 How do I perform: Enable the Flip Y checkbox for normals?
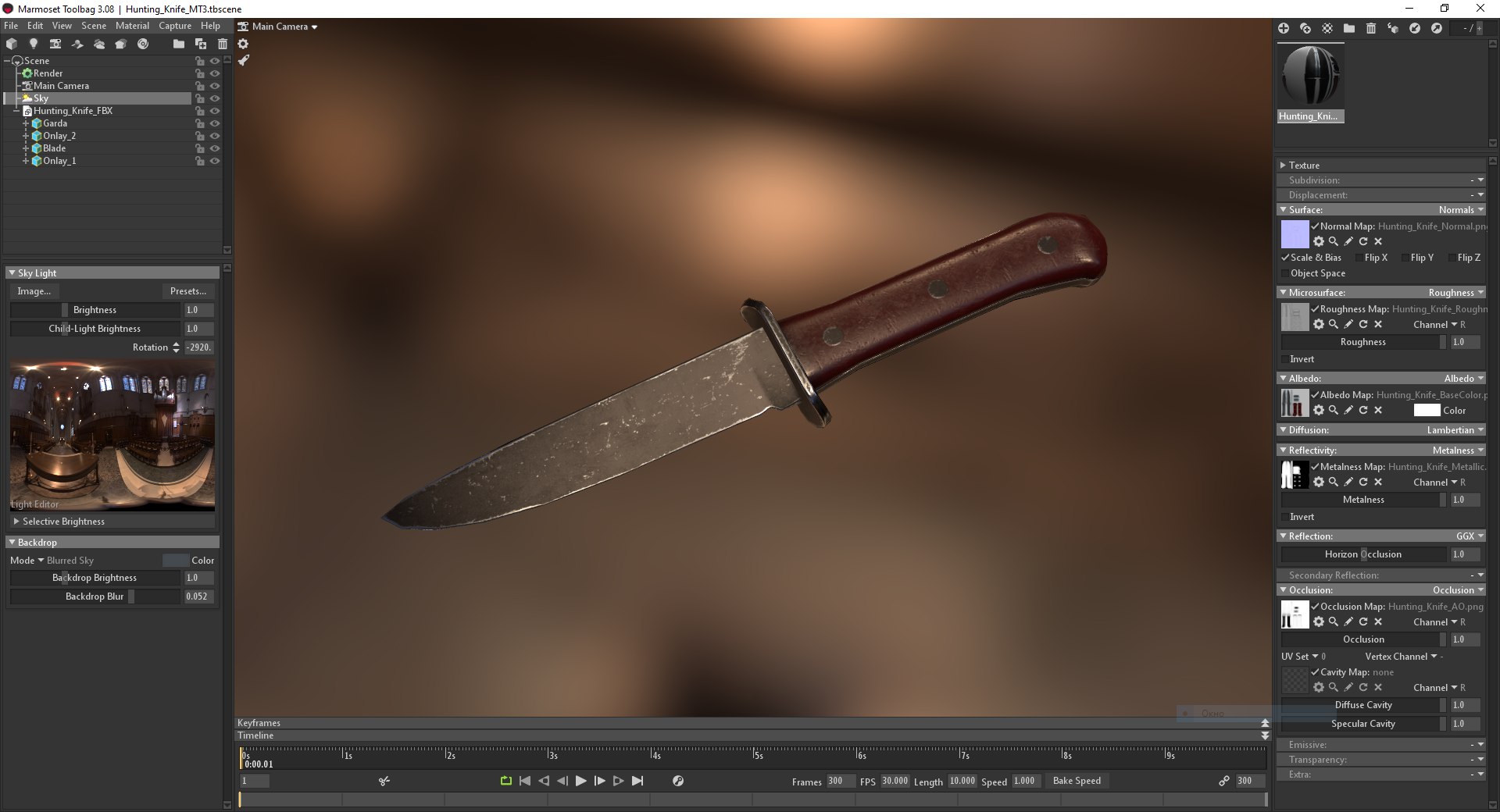[1405, 258]
